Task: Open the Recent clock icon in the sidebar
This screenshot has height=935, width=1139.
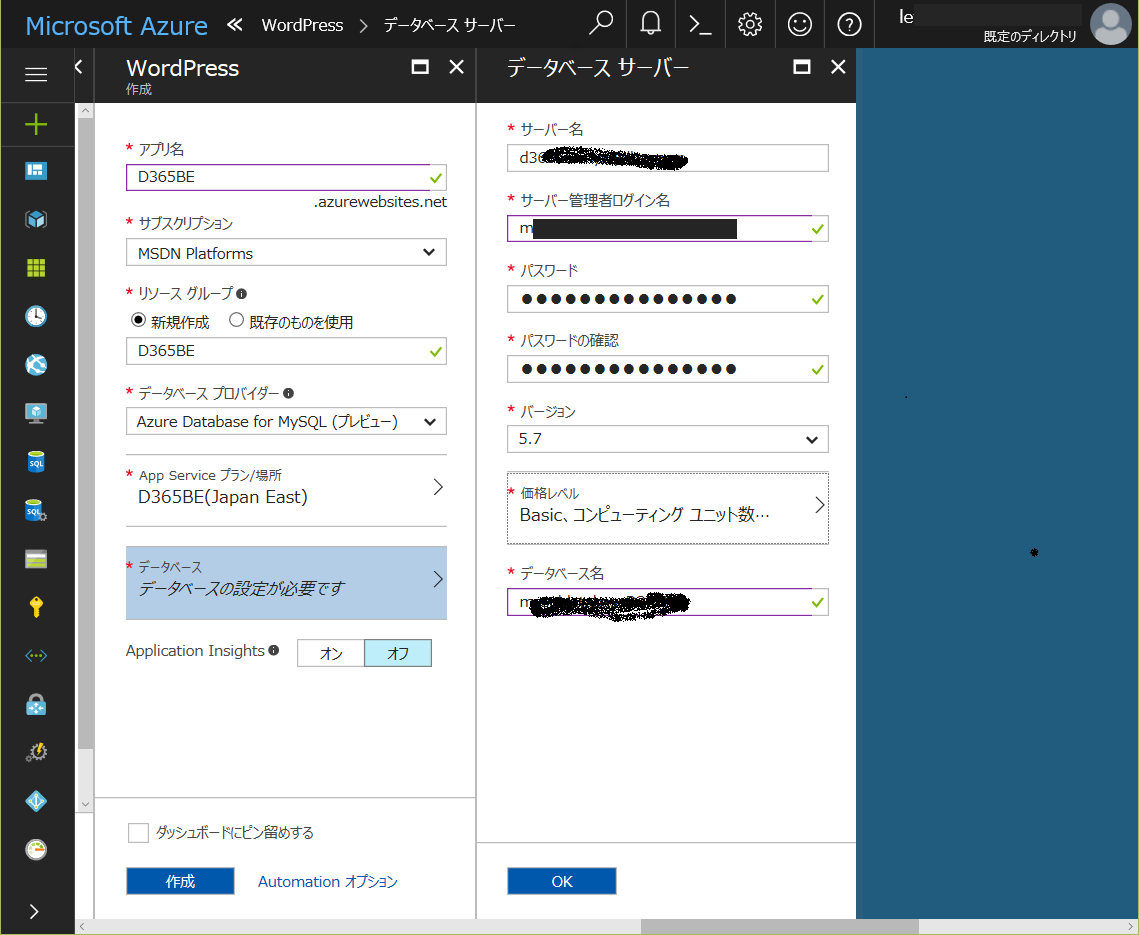Action: (x=36, y=316)
